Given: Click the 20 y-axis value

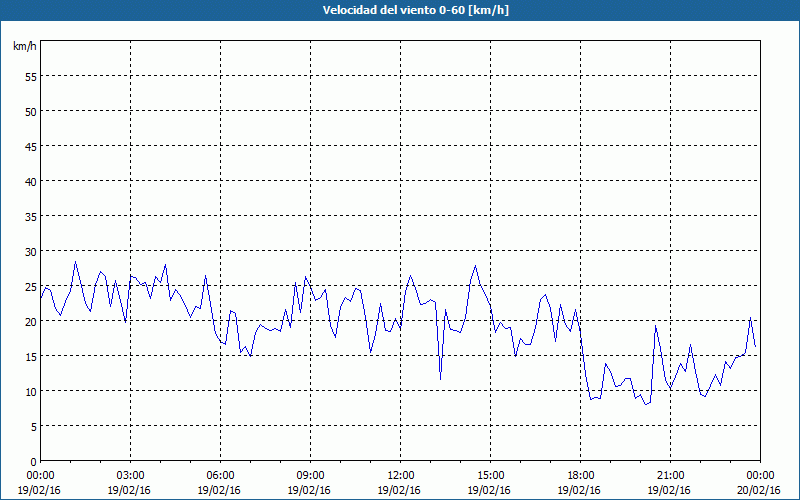Looking at the screenshot, I should (x=31, y=321).
